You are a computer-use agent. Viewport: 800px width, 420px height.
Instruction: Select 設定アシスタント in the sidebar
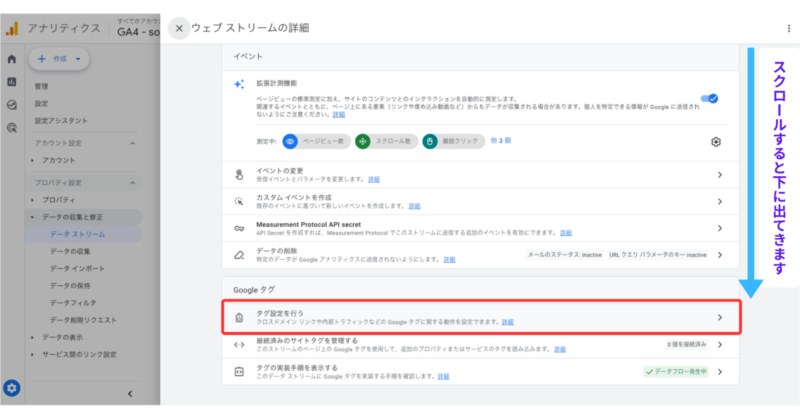(61, 121)
